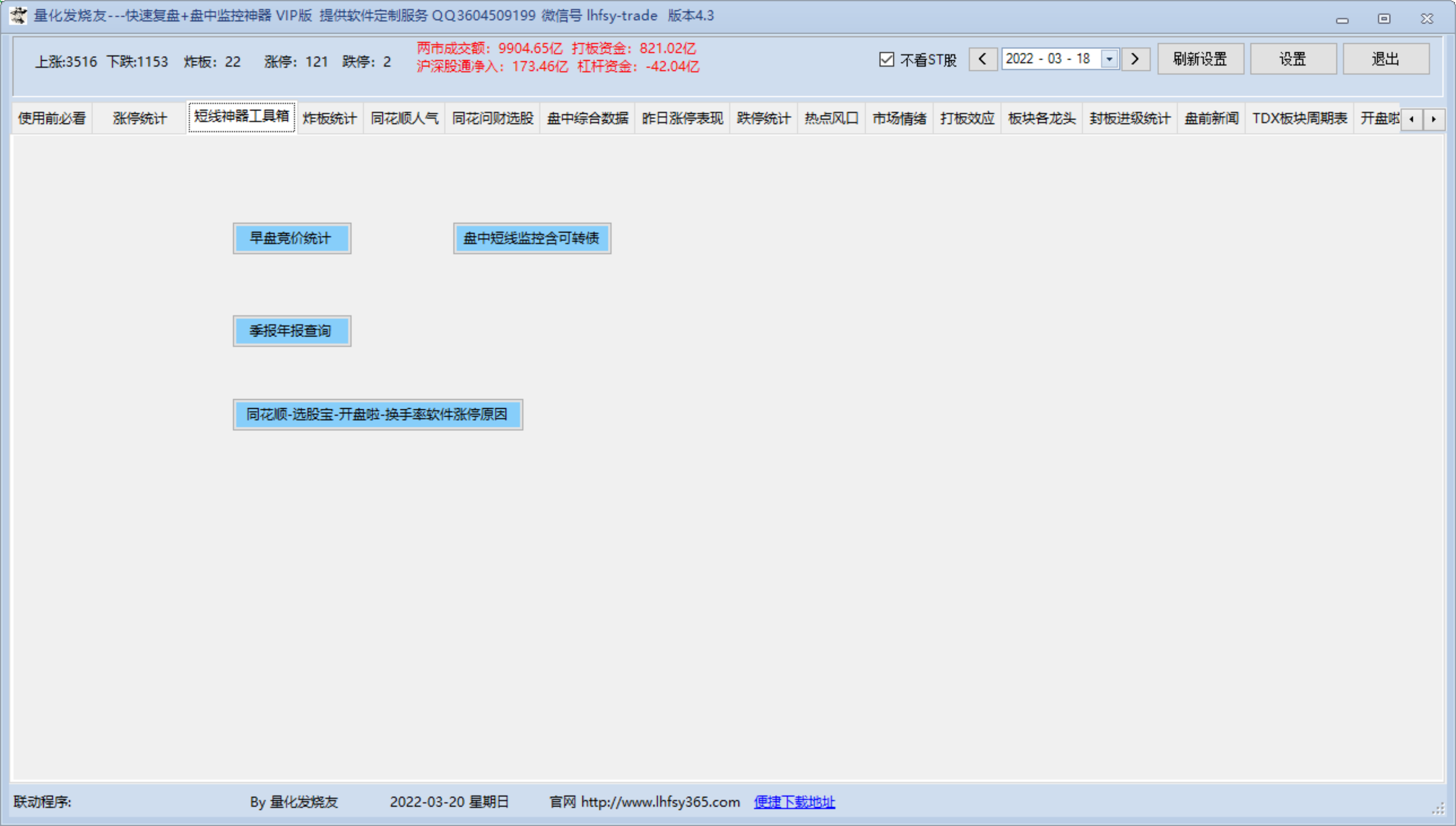1456x826 pixels.
Task: Switch to 打板效应 tab
Action: pyautogui.click(x=967, y=119)
